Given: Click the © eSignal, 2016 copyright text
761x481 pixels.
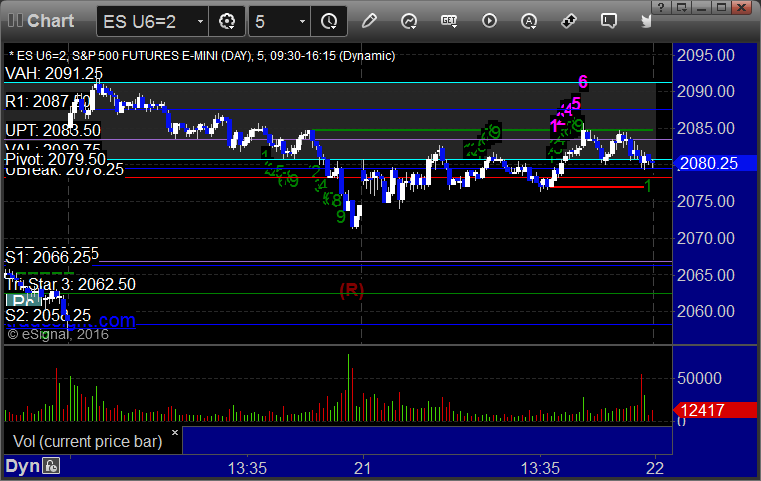Looking at the screenshot, I should tap(58, 334).
